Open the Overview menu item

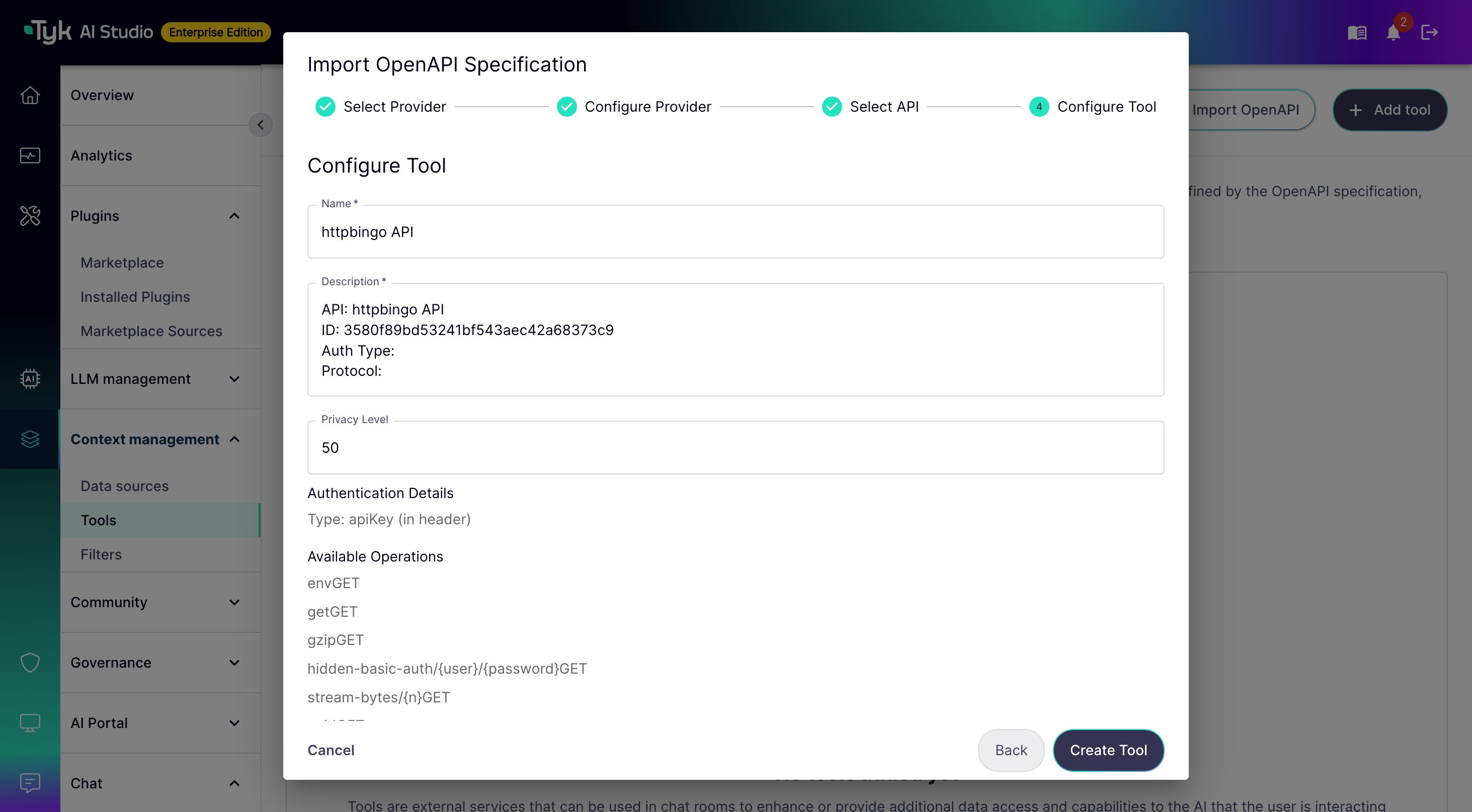tap(160, 95)
